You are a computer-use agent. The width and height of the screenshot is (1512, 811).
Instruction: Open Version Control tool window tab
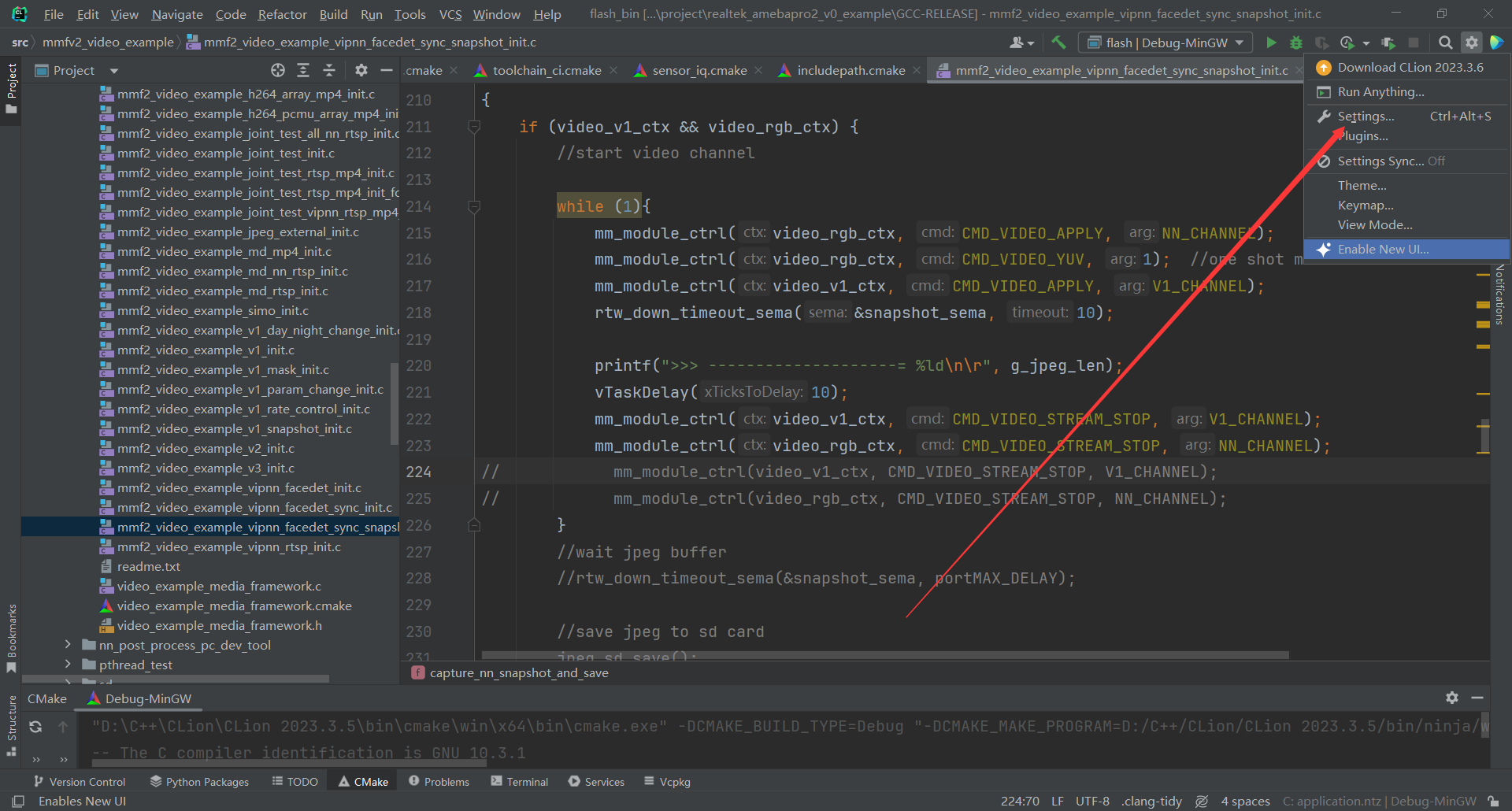[79, 782]
